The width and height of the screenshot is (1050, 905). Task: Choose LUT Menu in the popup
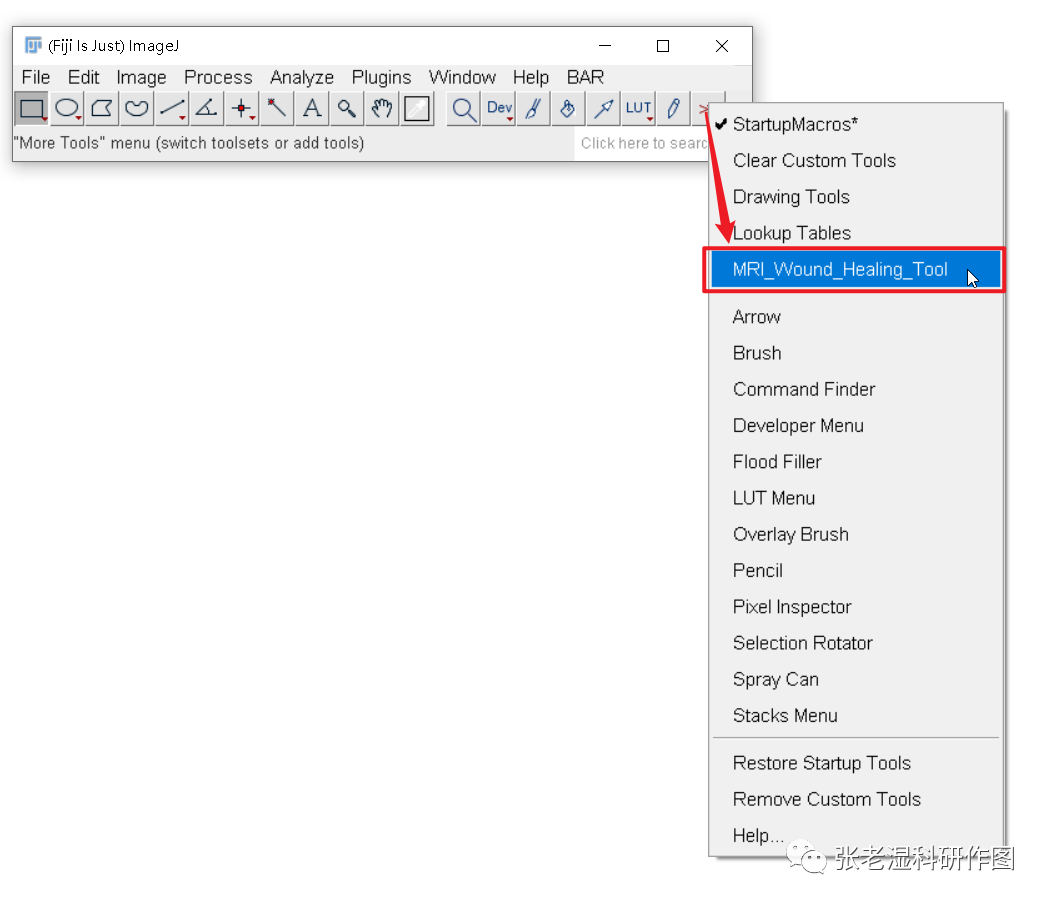[x=856, y=498]
